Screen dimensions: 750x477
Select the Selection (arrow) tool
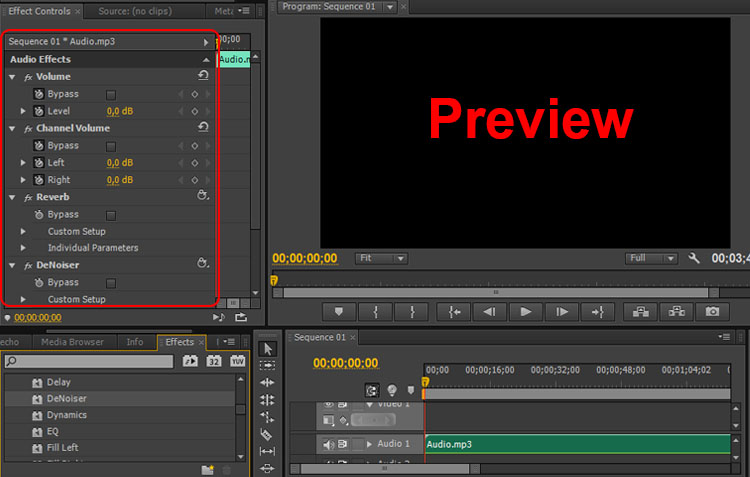click(267, 349)
